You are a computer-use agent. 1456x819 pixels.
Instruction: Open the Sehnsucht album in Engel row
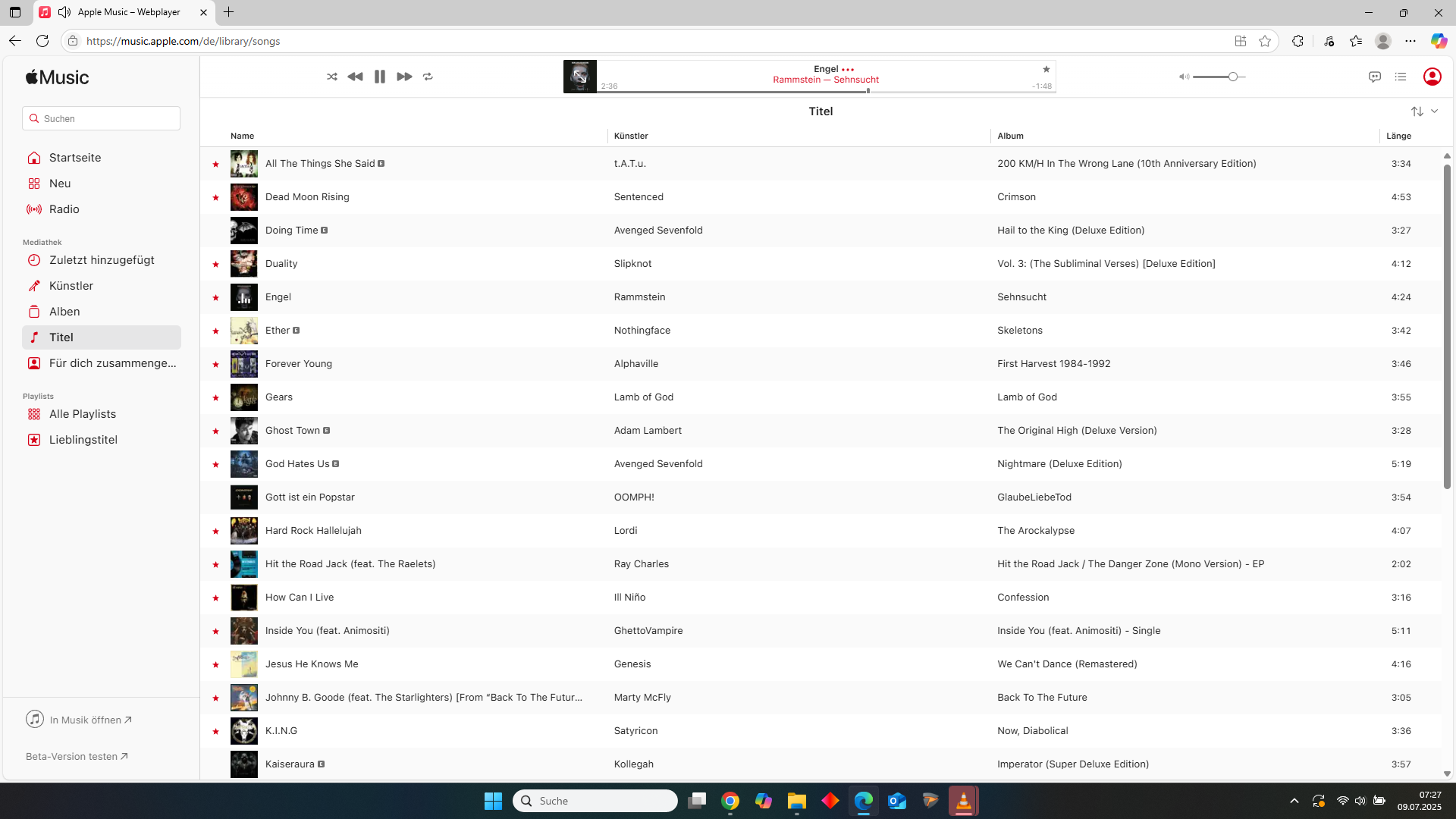click(x=1021, y=297)
